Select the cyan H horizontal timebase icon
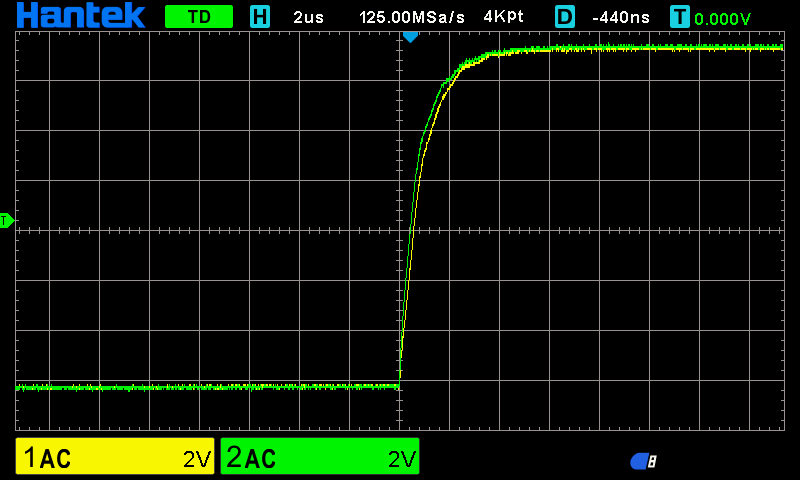Viewport: 800px width, 480px height. click(260, 17)
